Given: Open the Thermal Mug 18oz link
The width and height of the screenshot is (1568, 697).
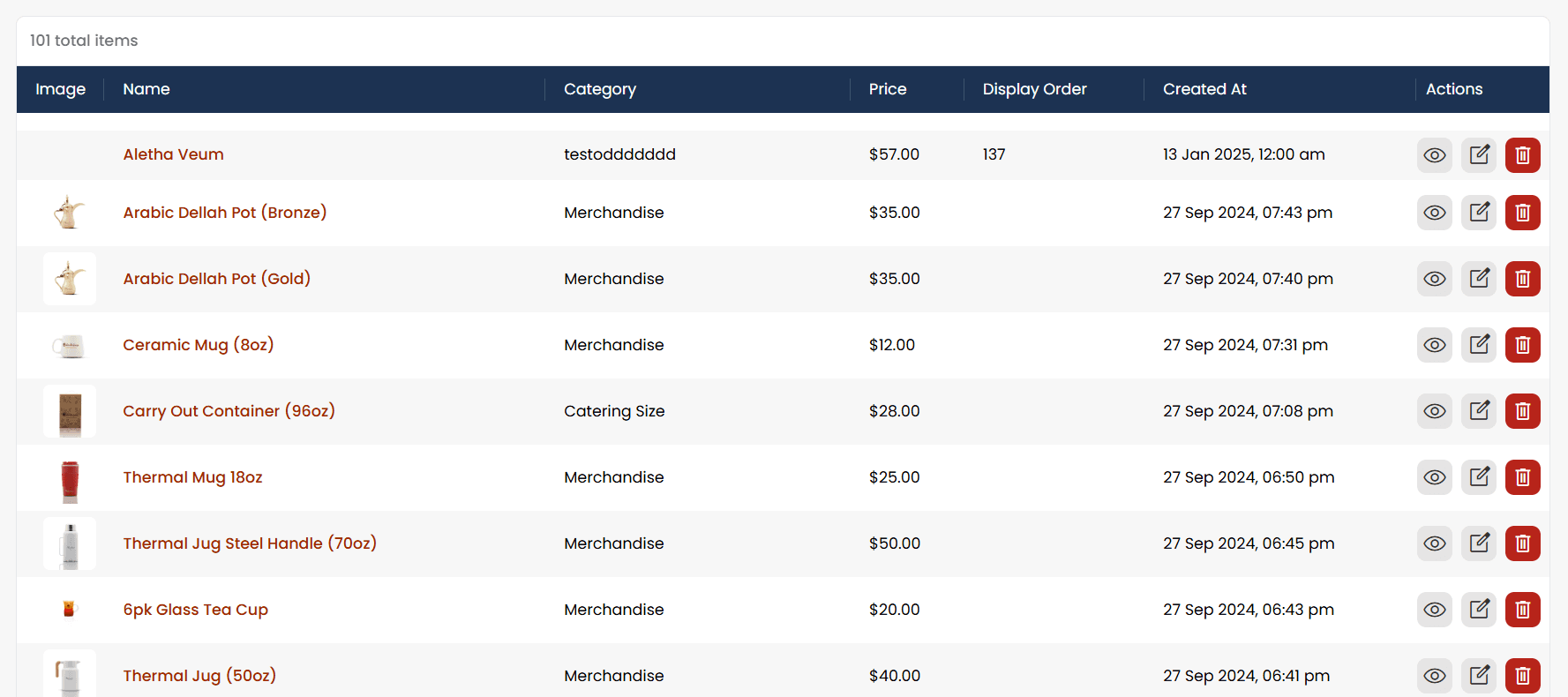Looking at the screenshot, I should coord(192,477).
